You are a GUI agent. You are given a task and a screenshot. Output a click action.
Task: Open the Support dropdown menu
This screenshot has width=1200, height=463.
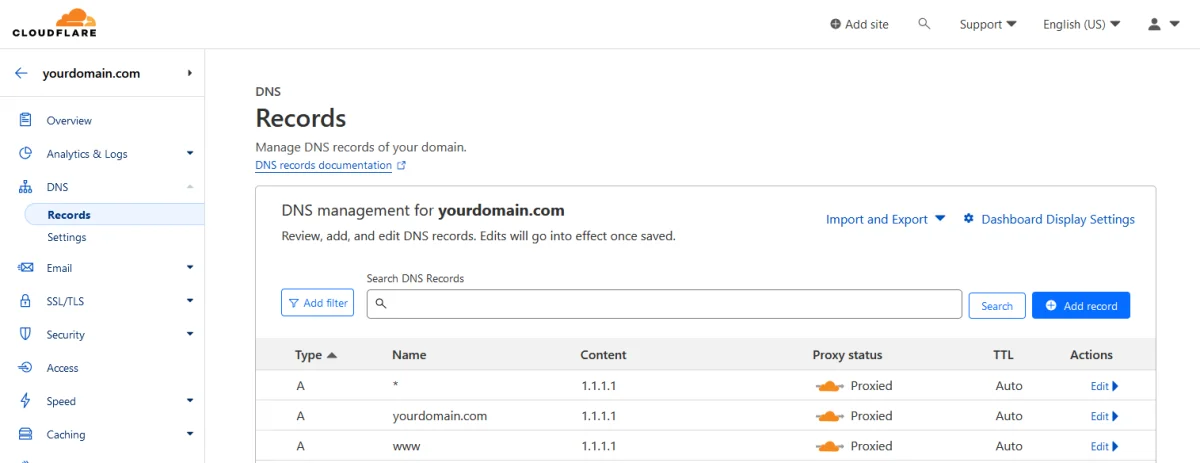[x=988, y=24]
